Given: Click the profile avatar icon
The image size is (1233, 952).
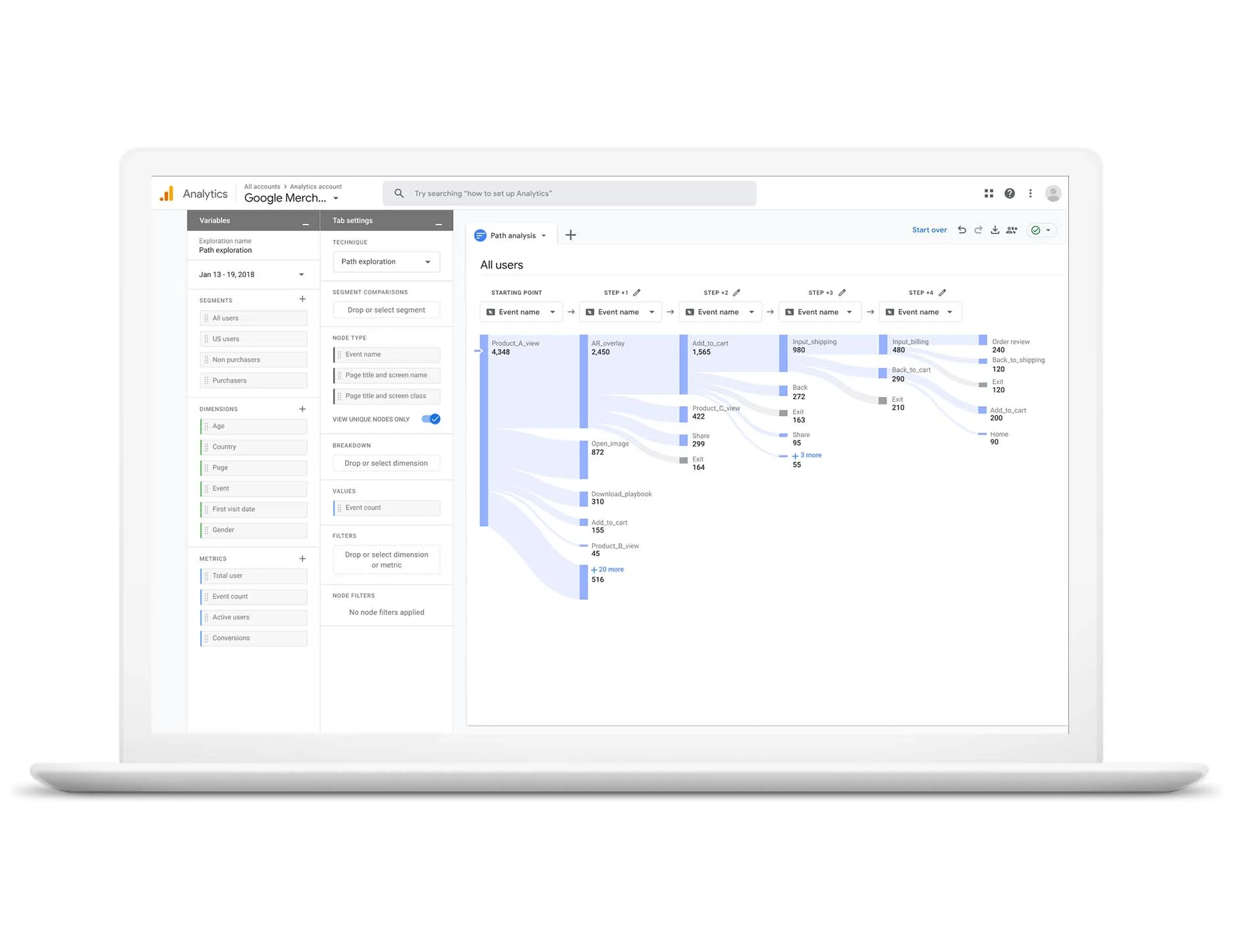Looking at the screenshot, I should tap(1053, 193).
